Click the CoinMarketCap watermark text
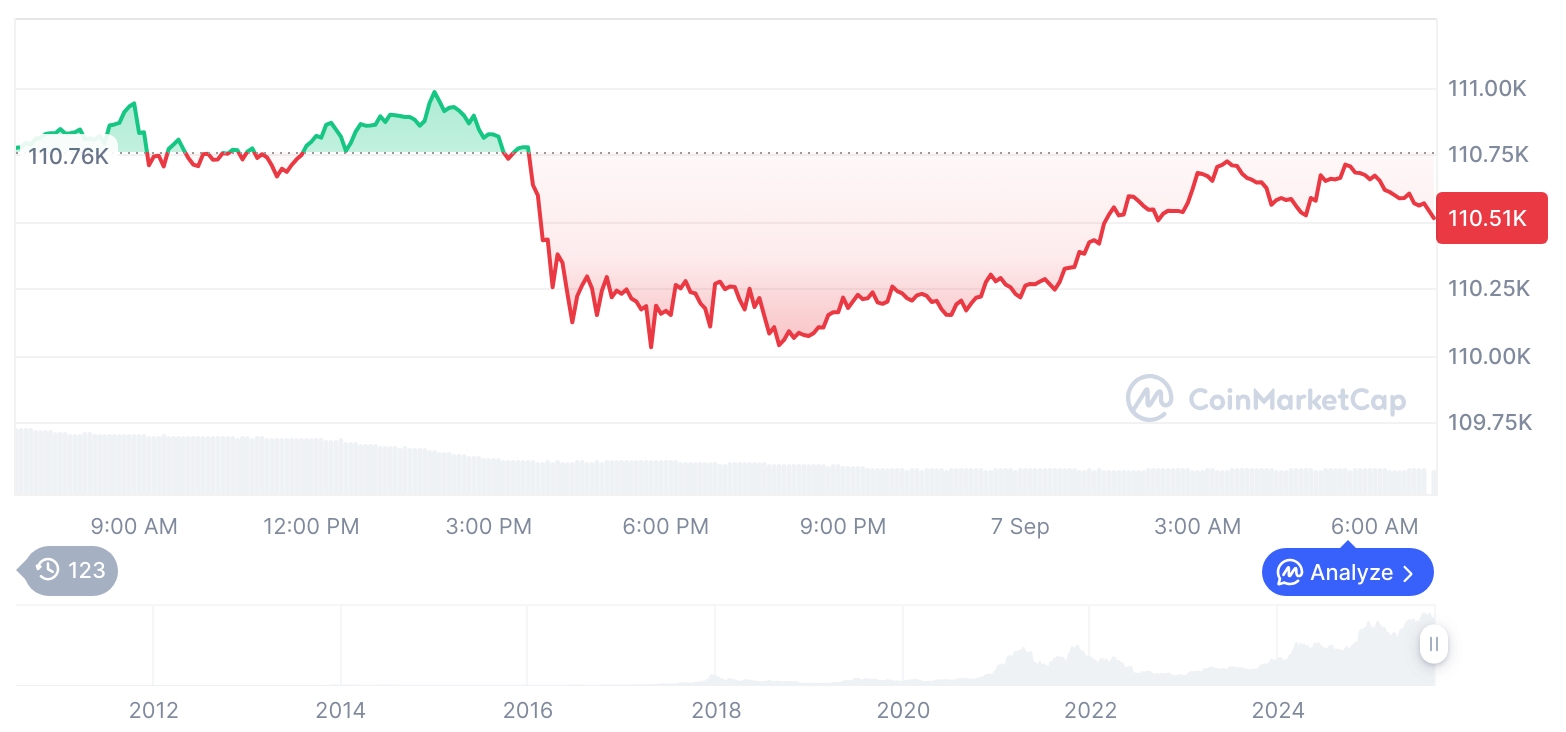This screenshot has height=732, width=1566. (1297, 400)
